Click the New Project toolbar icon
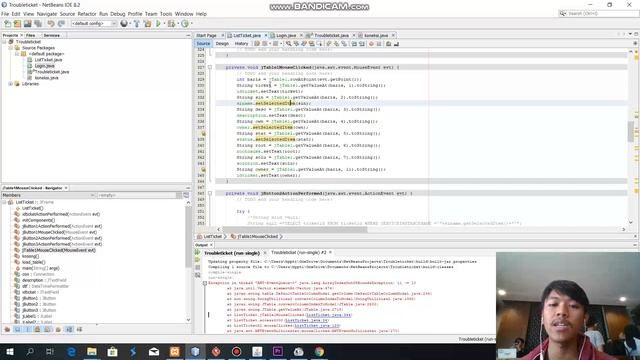This screenshot has height=360, width=640. click(x=18, y=24)
